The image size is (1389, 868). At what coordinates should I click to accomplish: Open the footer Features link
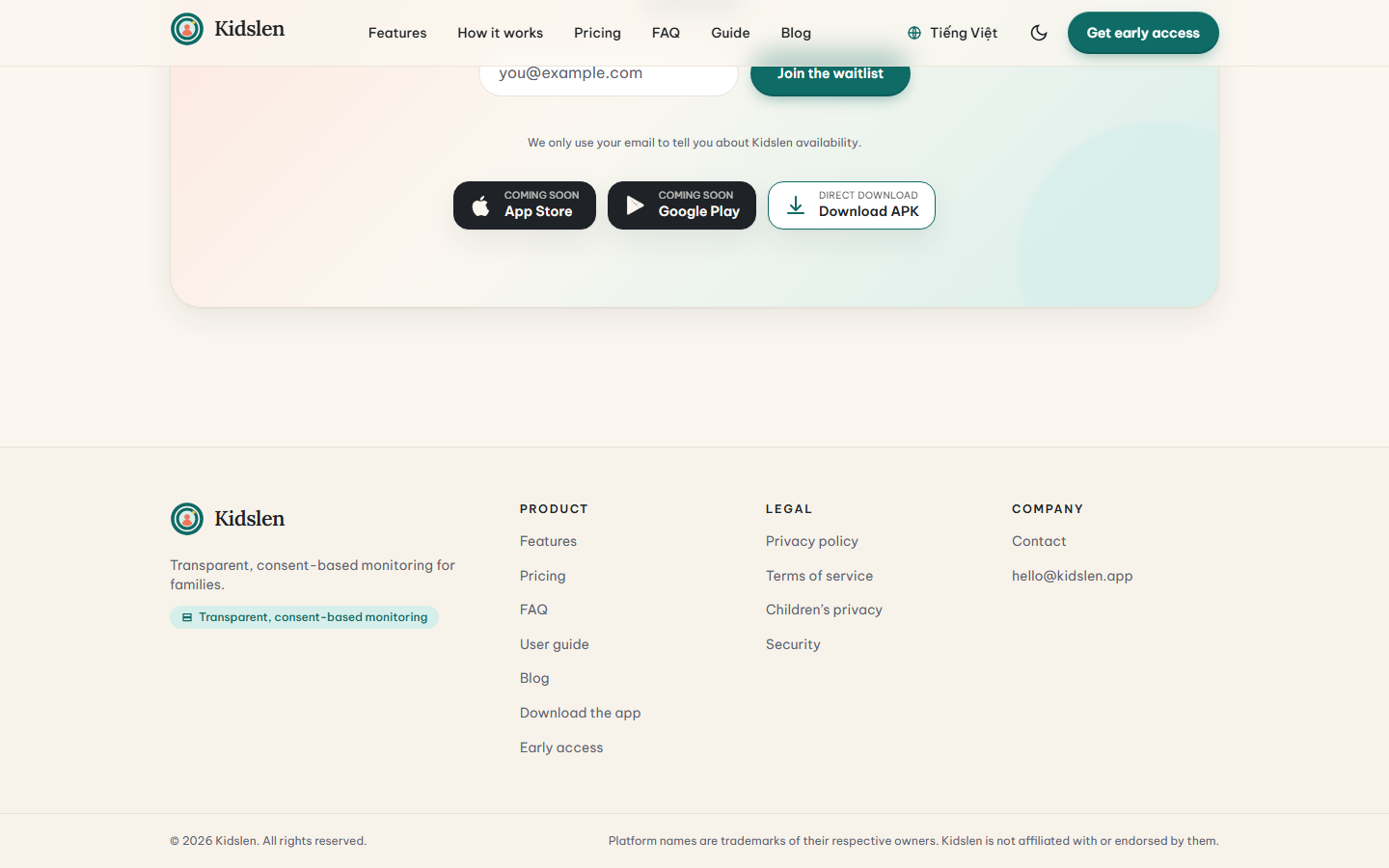coord(548,541)
